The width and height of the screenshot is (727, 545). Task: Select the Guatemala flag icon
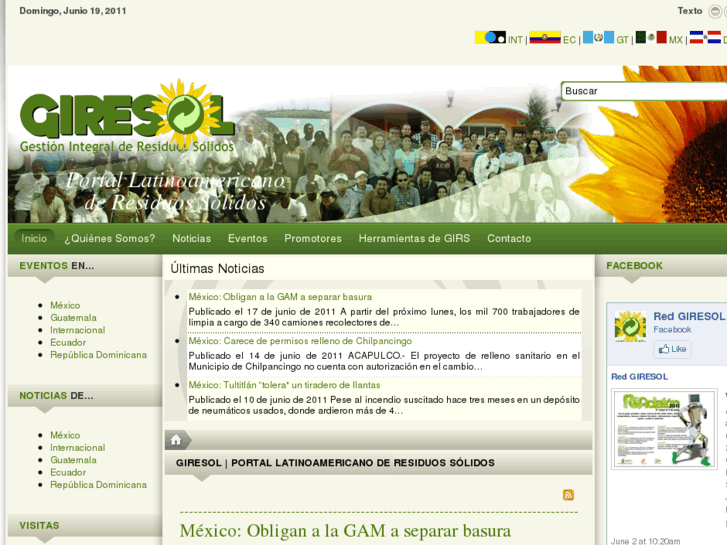(x=599, y=37)
